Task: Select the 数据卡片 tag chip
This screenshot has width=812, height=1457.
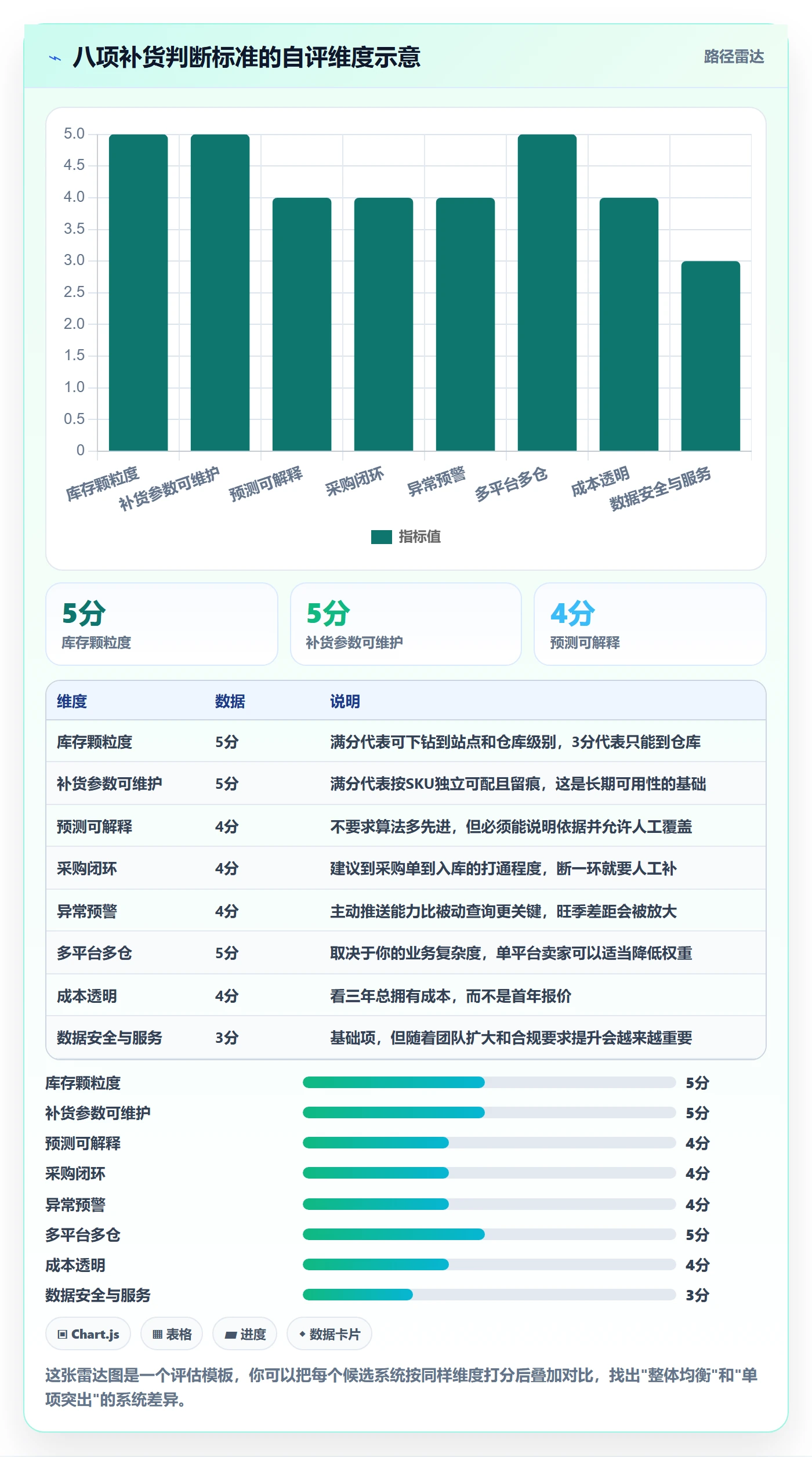Action: 329,1334
